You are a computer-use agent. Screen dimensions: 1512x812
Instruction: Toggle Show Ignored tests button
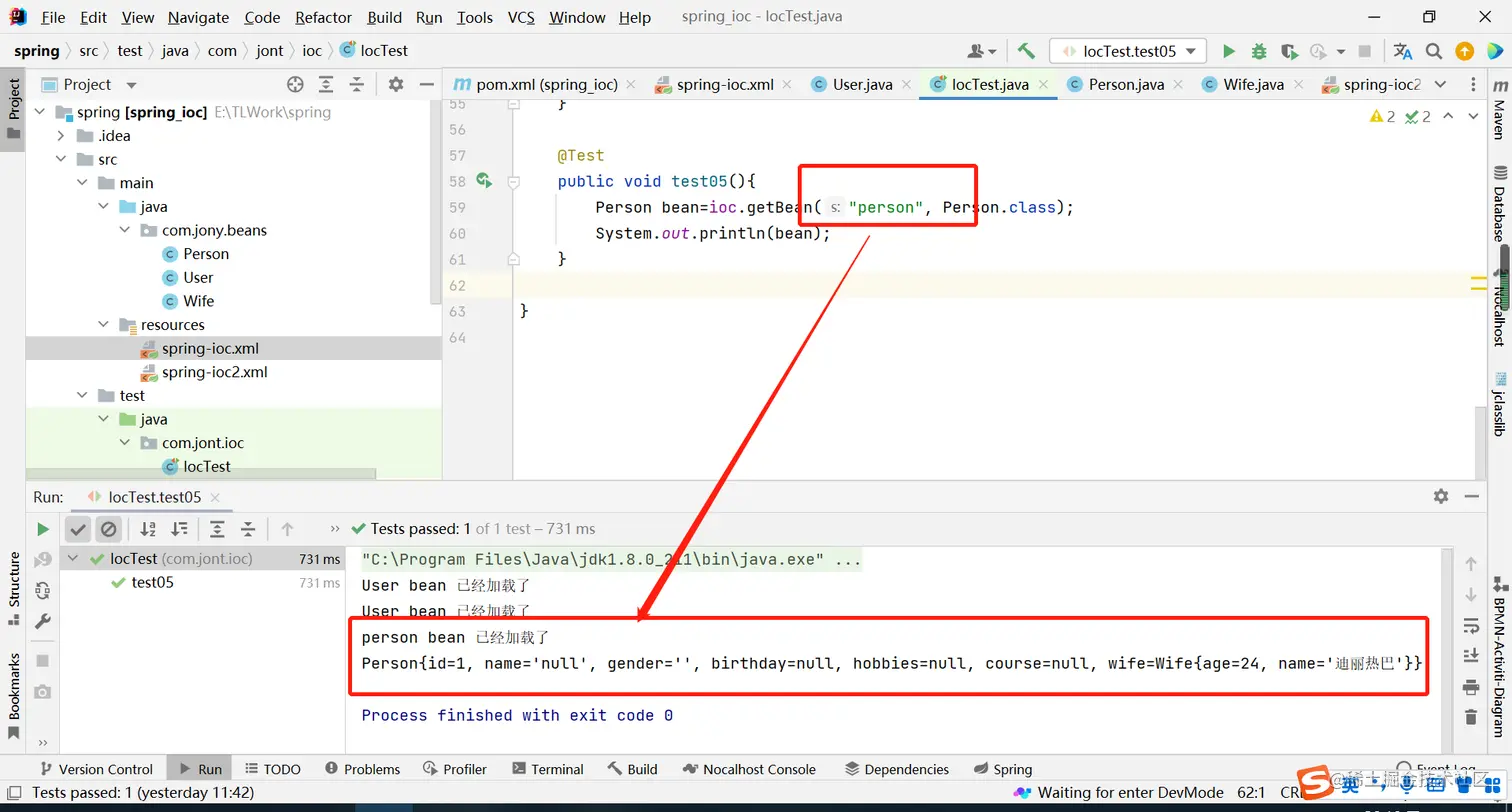(x=108, y=529)
